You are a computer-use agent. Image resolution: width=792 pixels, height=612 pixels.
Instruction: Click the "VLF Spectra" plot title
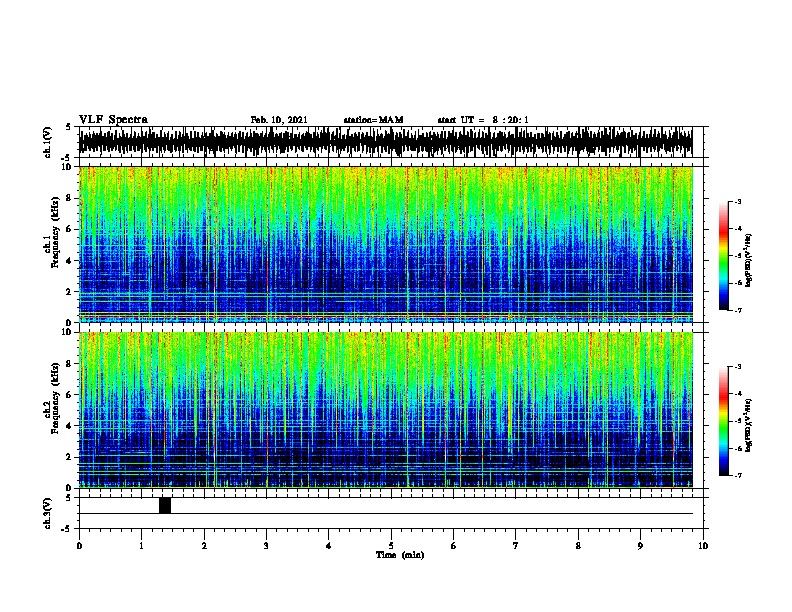tap(113, 120)
